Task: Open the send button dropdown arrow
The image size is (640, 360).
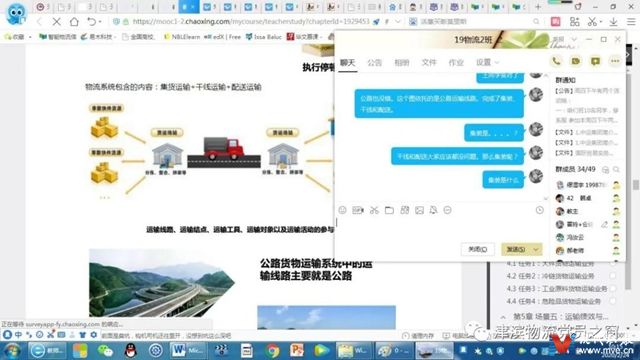Action: (536, 249)
